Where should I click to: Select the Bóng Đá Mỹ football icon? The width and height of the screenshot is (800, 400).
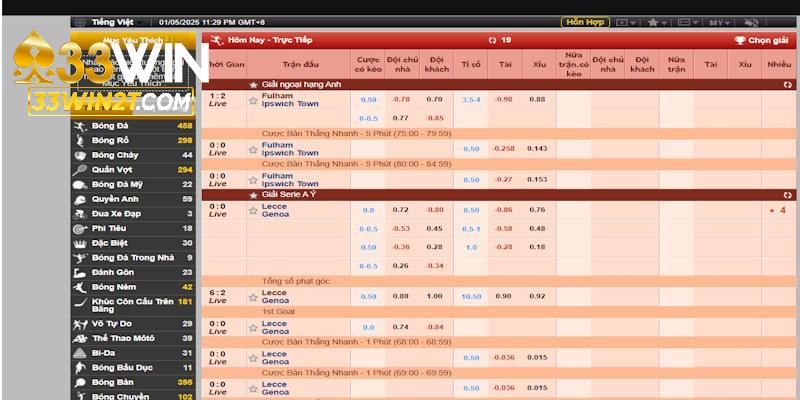80,185
